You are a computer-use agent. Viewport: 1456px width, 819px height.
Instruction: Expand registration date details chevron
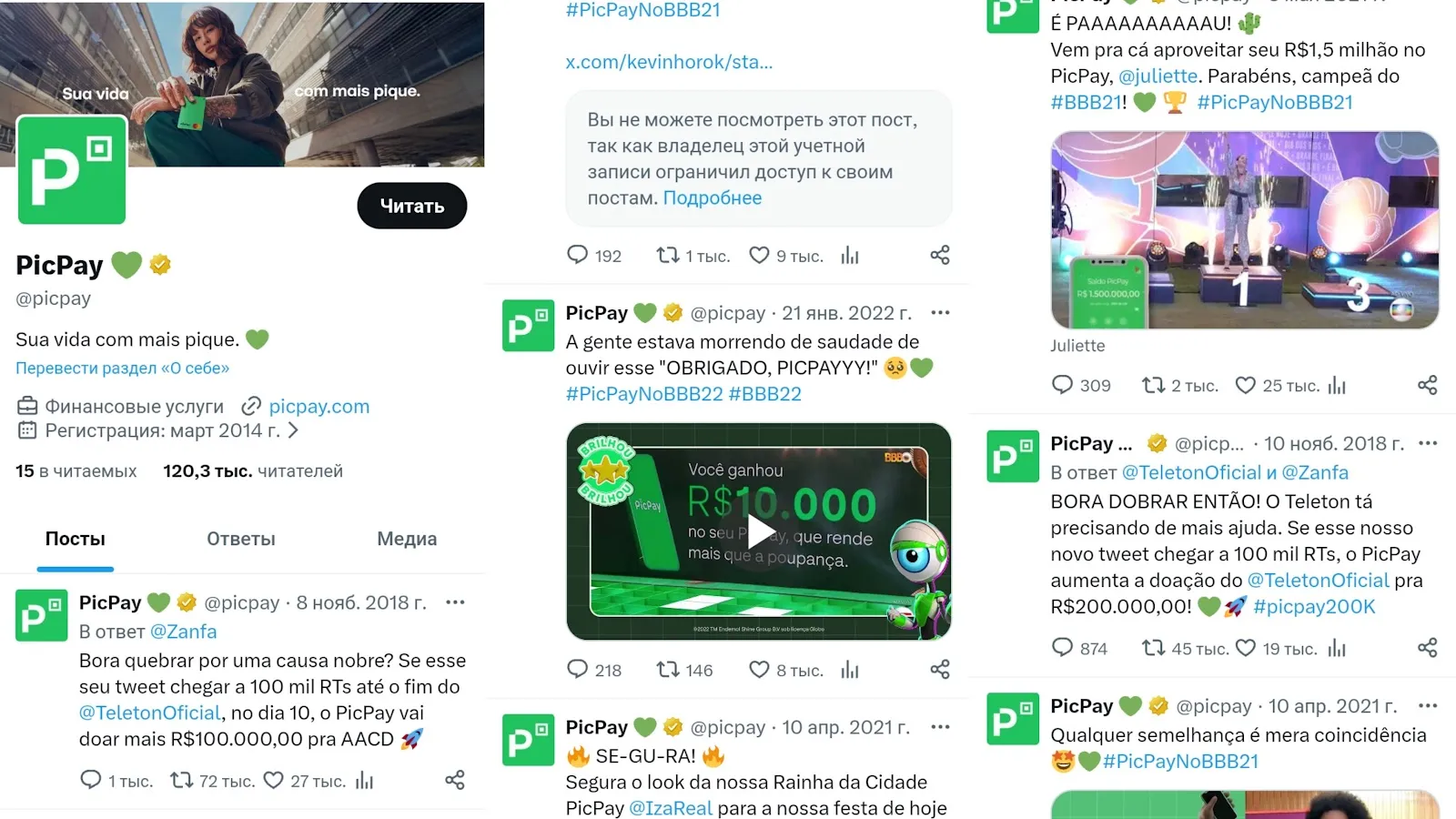coord(293,430)
